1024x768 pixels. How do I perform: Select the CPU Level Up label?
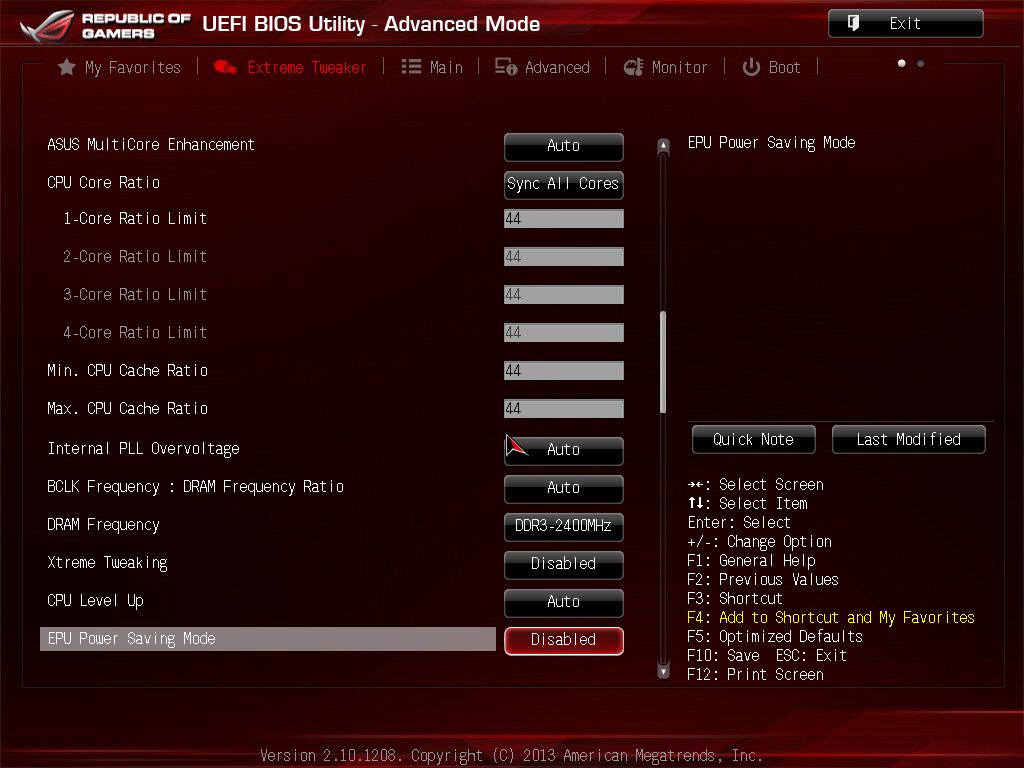pyautogui.click(x=95, y=600)
